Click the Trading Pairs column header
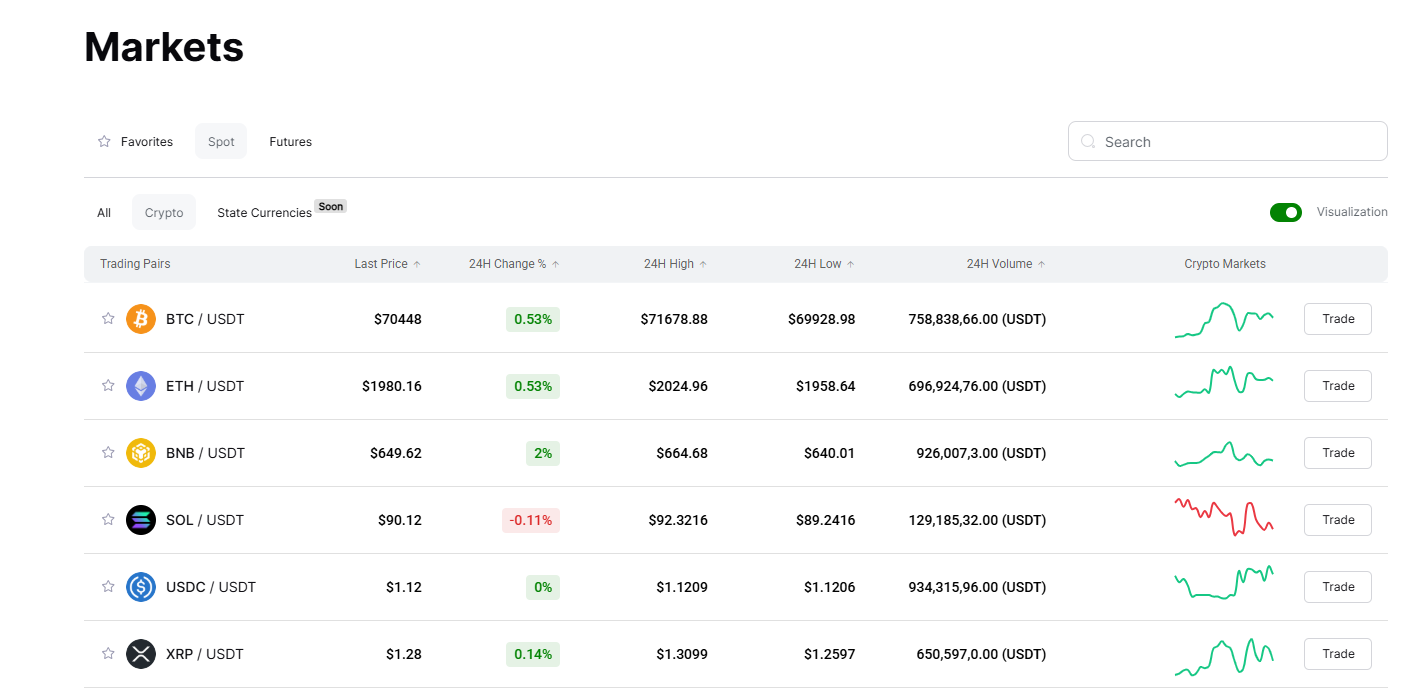1427x691 pixels. (135, 264)
